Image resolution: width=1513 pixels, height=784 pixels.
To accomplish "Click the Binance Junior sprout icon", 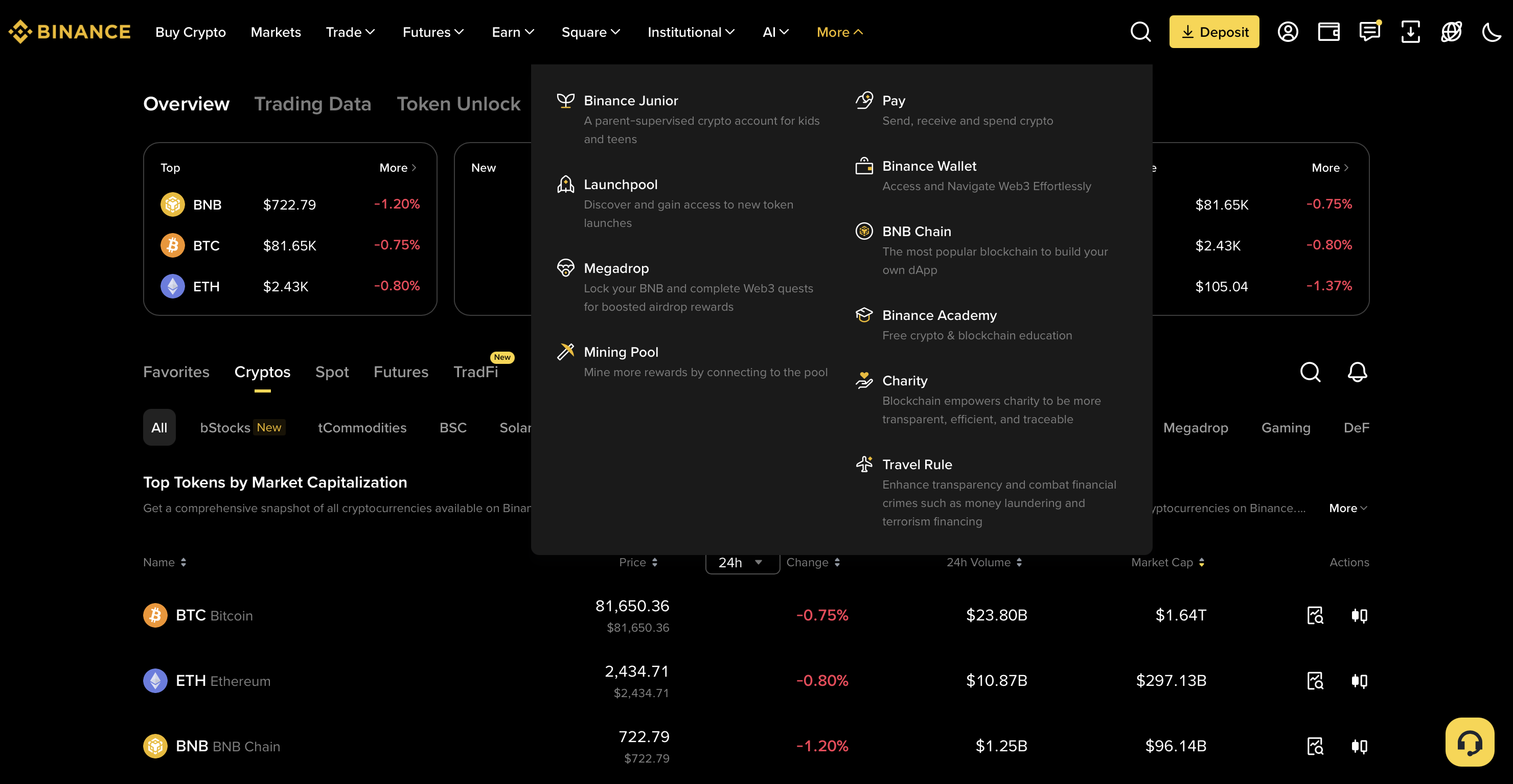I will pyautogui.click(x=566, y=100).
